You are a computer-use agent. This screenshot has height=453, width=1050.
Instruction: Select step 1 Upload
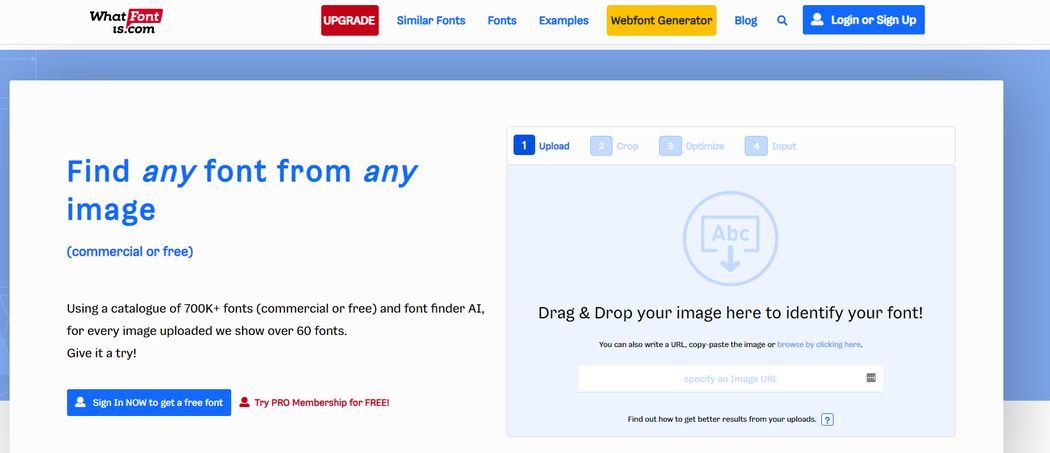tap(542, 146)
